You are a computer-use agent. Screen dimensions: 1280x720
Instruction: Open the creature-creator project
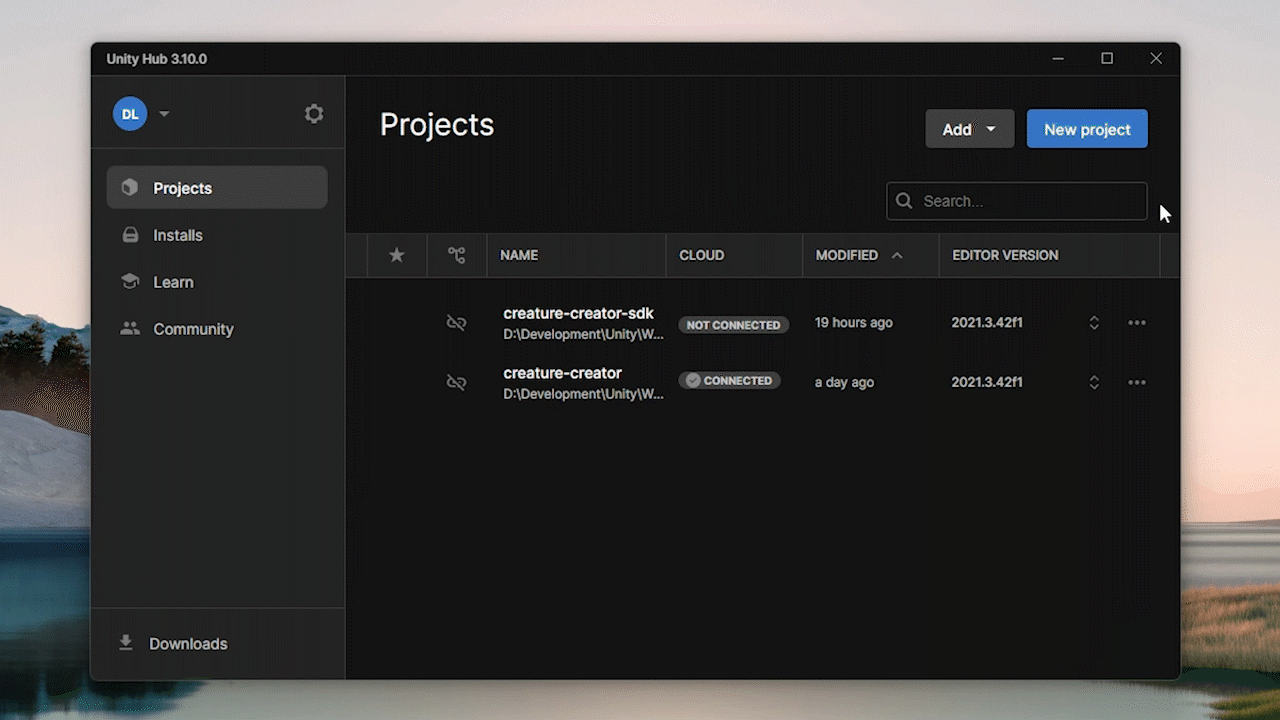(562, 373)
